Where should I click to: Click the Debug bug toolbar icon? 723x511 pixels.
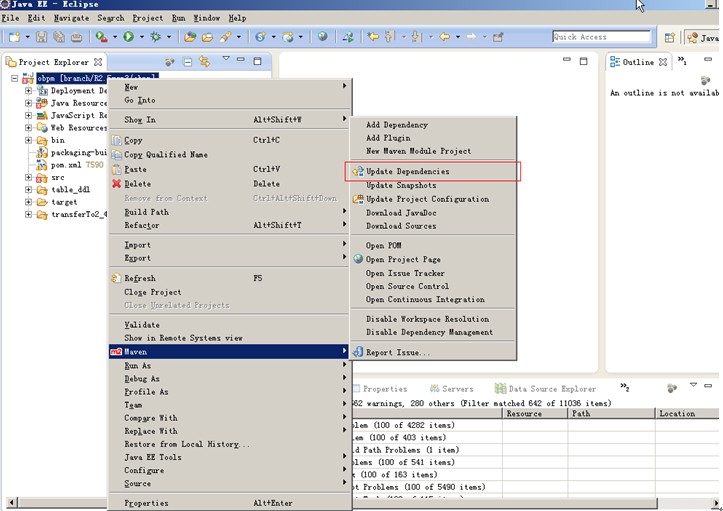point(155,37)
